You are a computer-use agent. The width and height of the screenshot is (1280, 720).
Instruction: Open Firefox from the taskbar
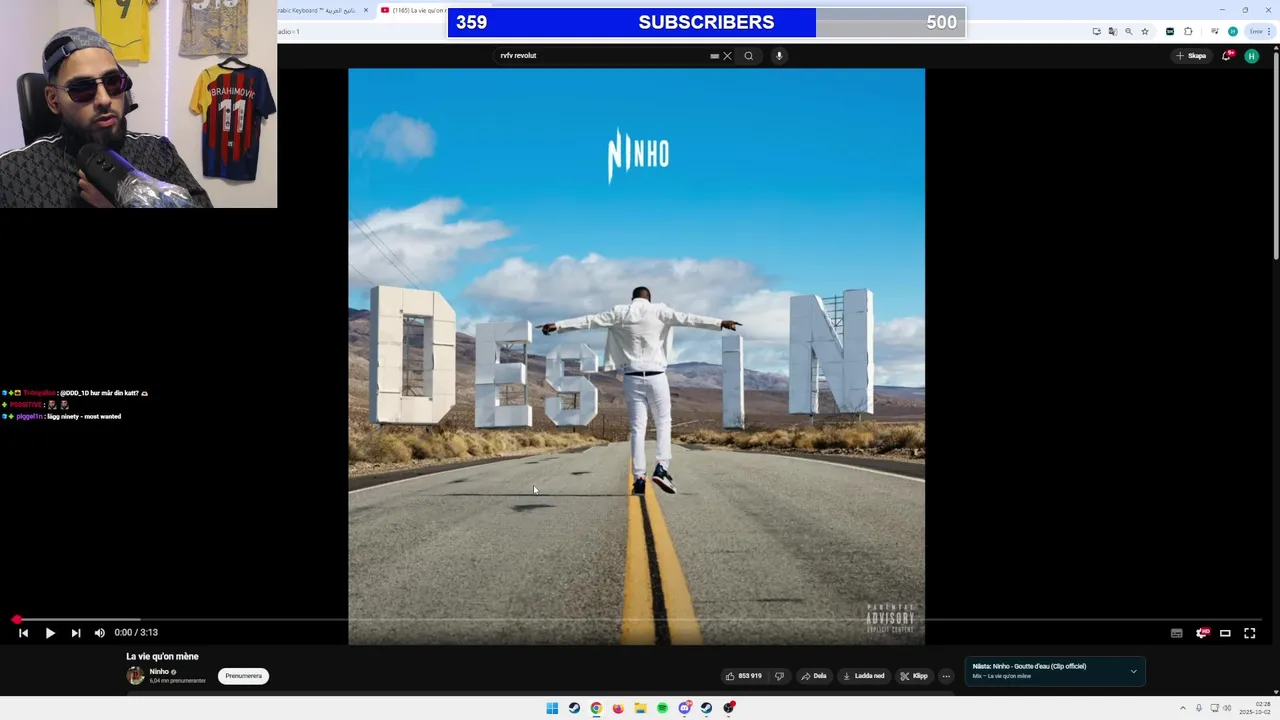618,708
